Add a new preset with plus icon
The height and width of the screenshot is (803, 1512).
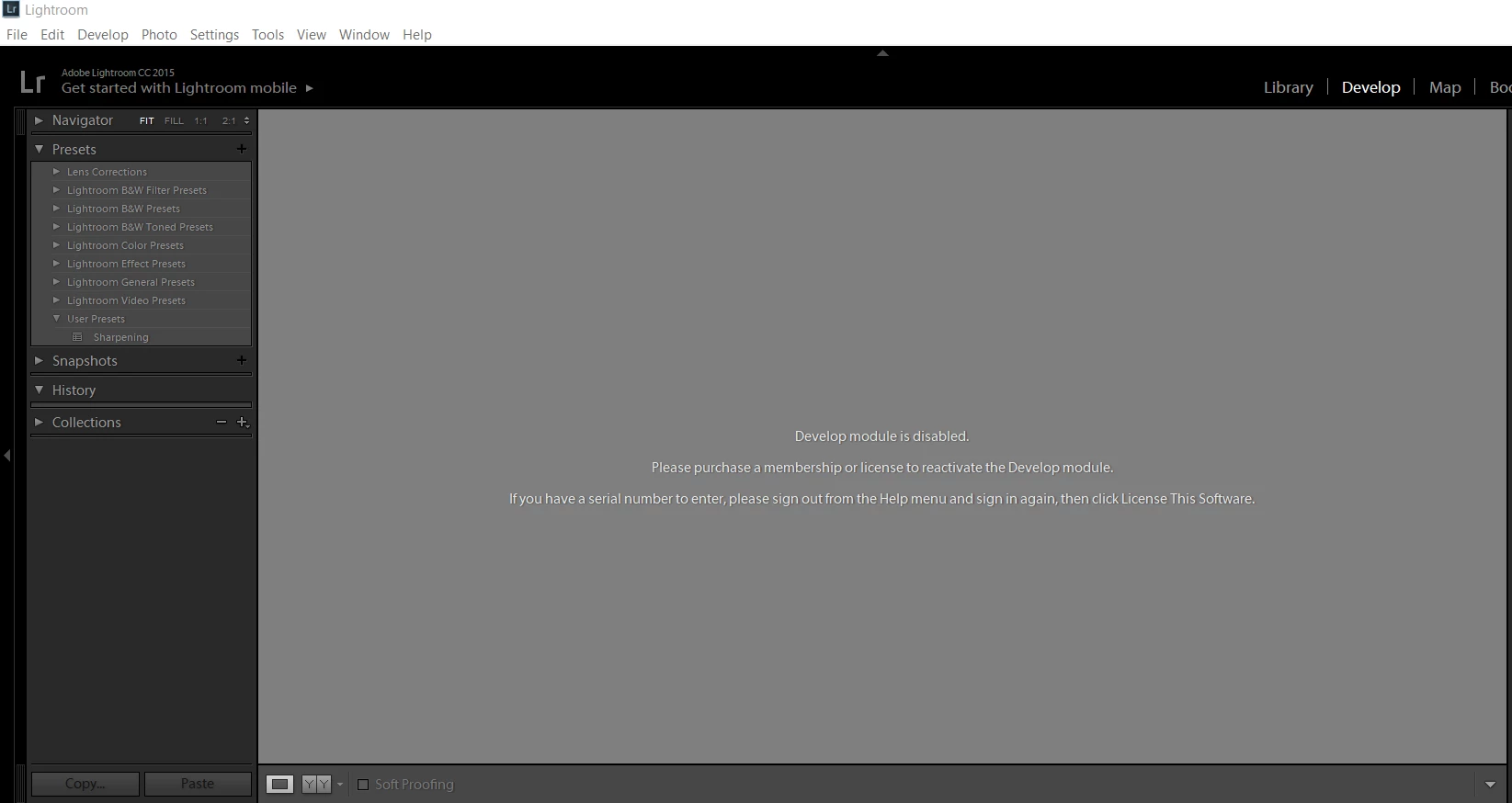point(242,149)
